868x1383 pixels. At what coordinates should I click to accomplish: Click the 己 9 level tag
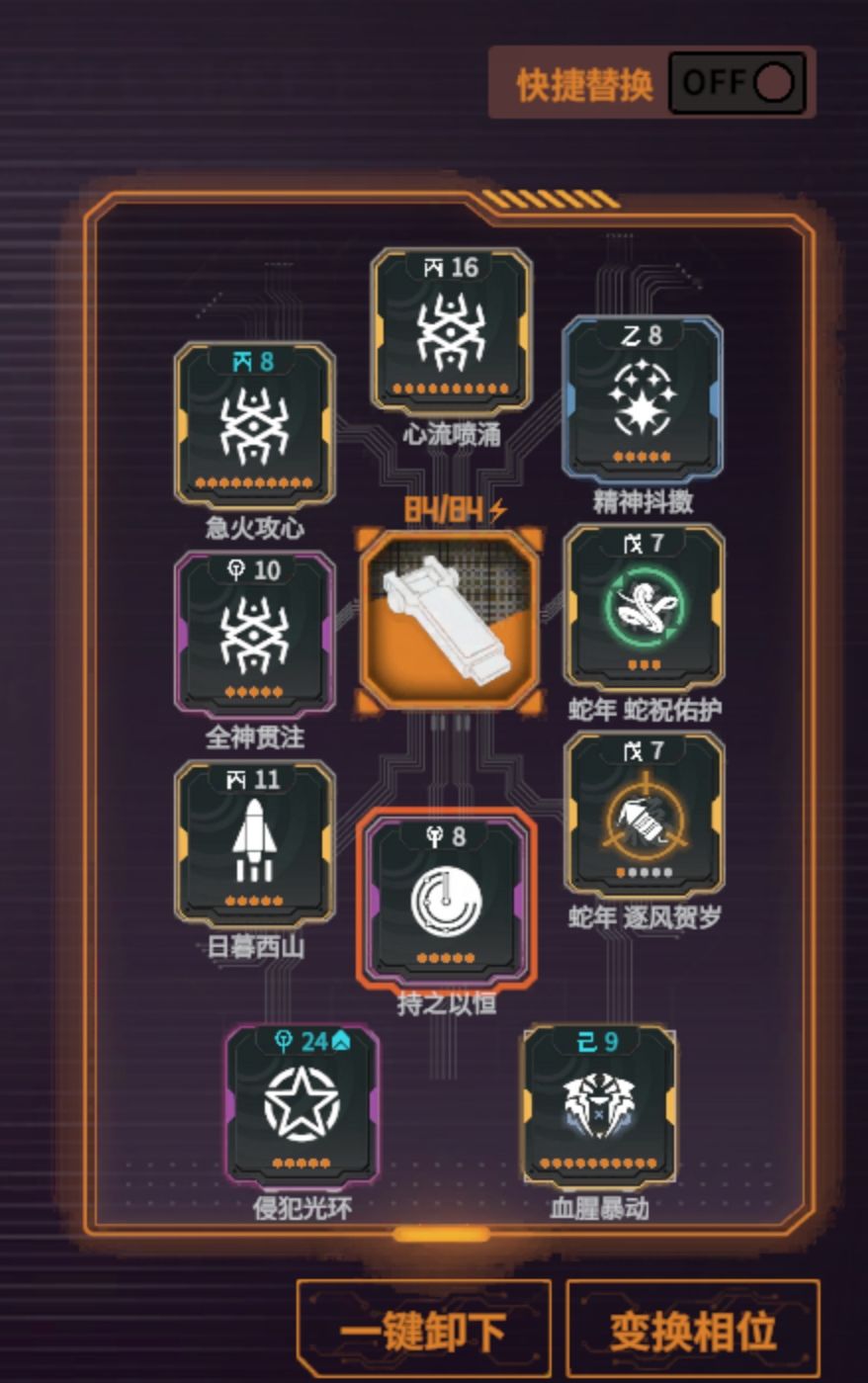[x=599, y=1041]
